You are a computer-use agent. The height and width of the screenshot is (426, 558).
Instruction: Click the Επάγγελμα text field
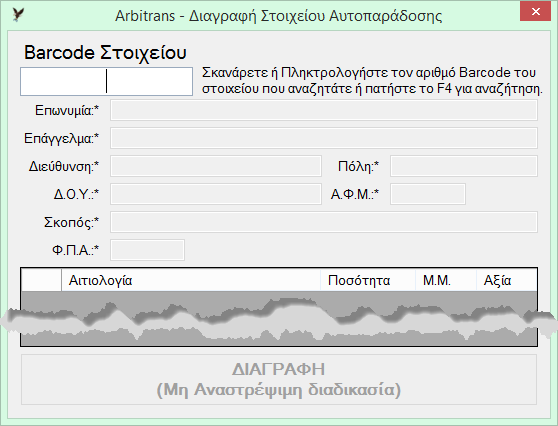(323, 138)
